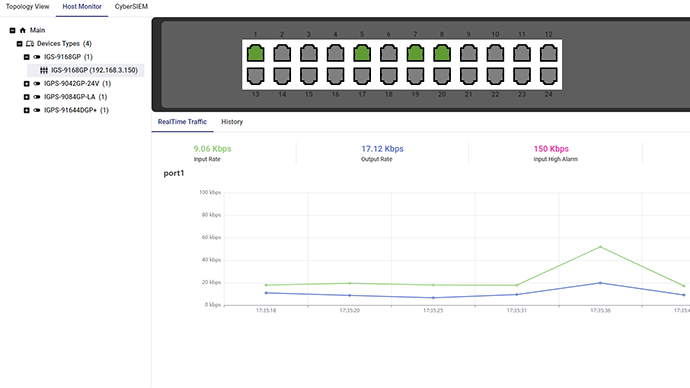
Task: Select device IGS-9168GP (192.168.3.150)
Action: click(x=86, y=70)
